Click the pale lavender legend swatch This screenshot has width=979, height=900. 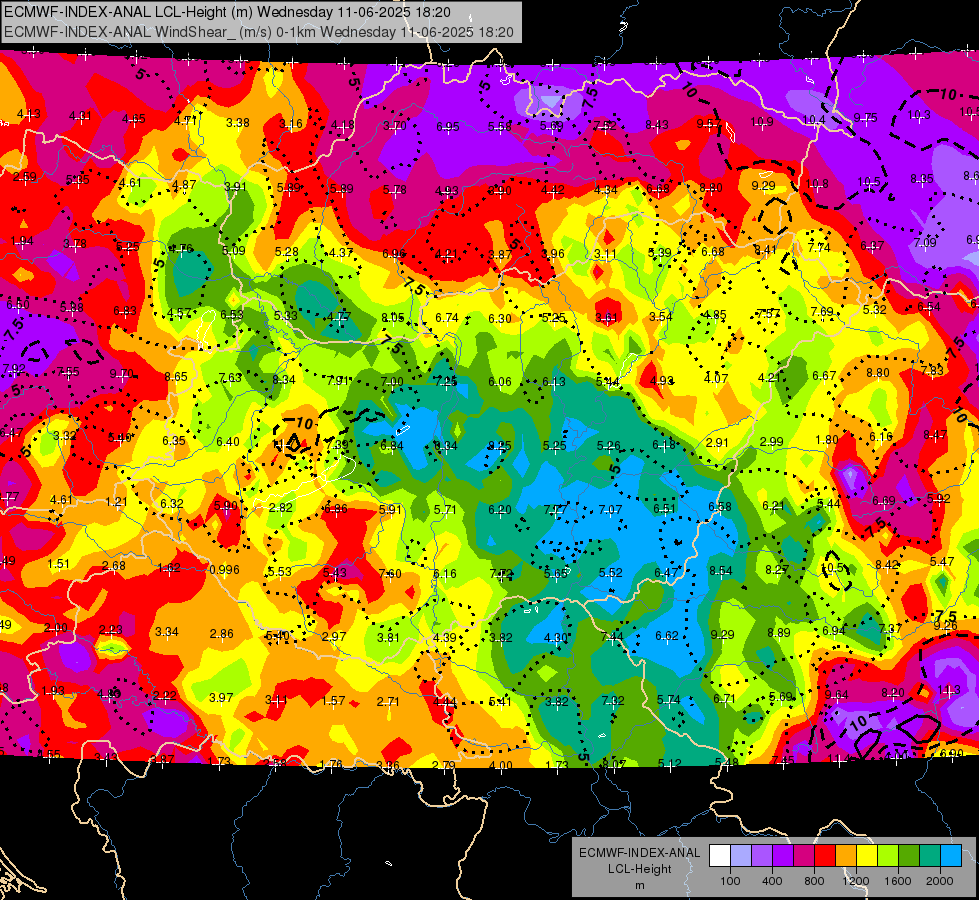point(740,856)
